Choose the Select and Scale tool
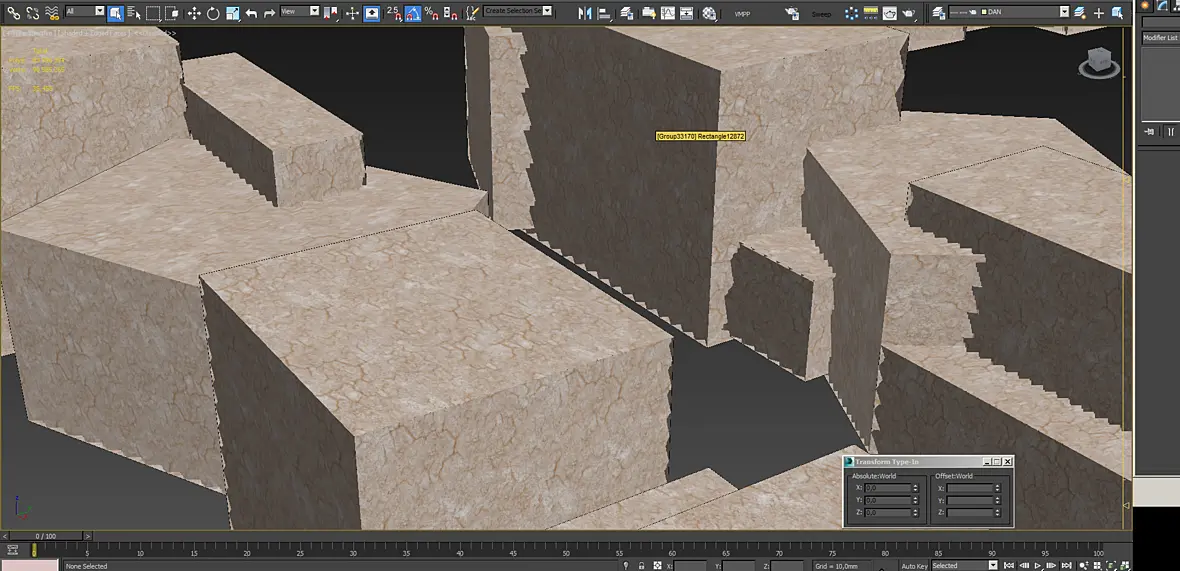The image size is (1180, 571). point(233,13)
